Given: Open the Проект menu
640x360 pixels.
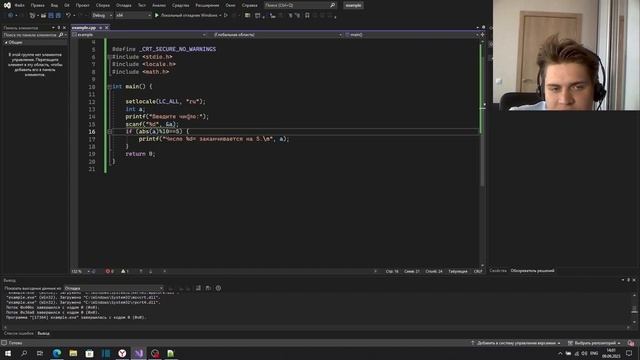Looking at the screenshot, I should pos(82,5).
